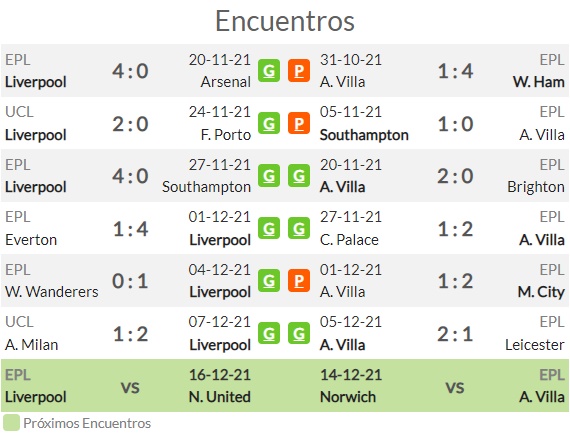This screenshot has width=570, height=436.
Task: Open the A. Milan 1:2 Liverpool score
Action: (x=130, y=334)
